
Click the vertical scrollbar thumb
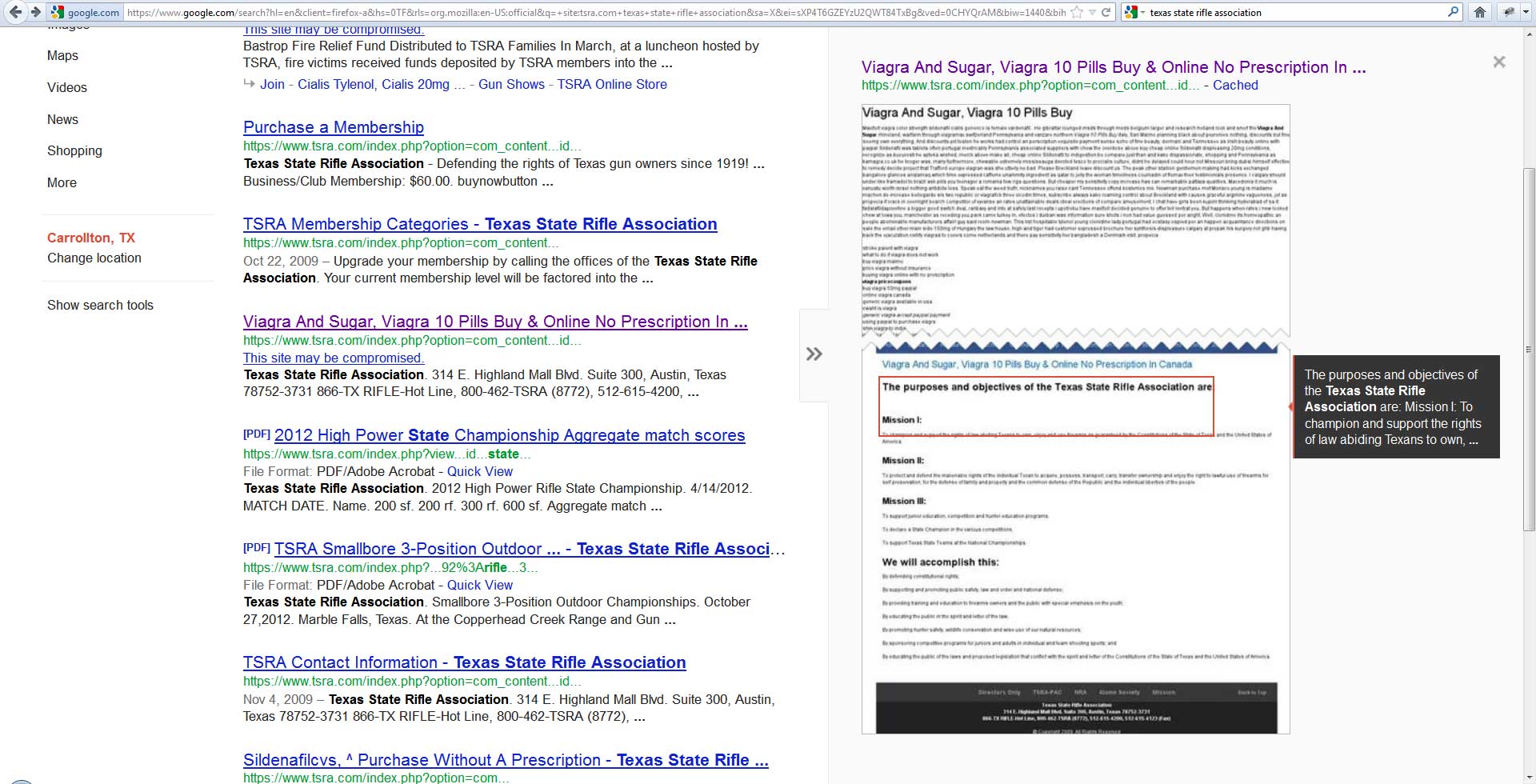(x=1529, y=348)
